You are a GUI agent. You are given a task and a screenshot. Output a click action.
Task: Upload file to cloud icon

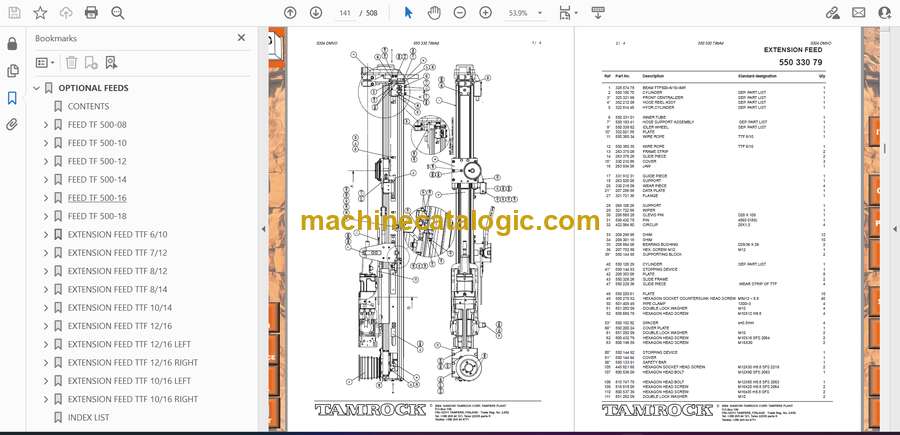point(66,13)
